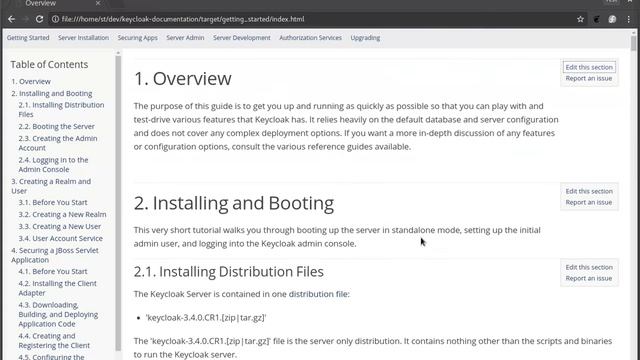Image resolution: width=640 pixels, height=360 pixels.
Task: Edit the Overview section
Action: coord(589,67)
